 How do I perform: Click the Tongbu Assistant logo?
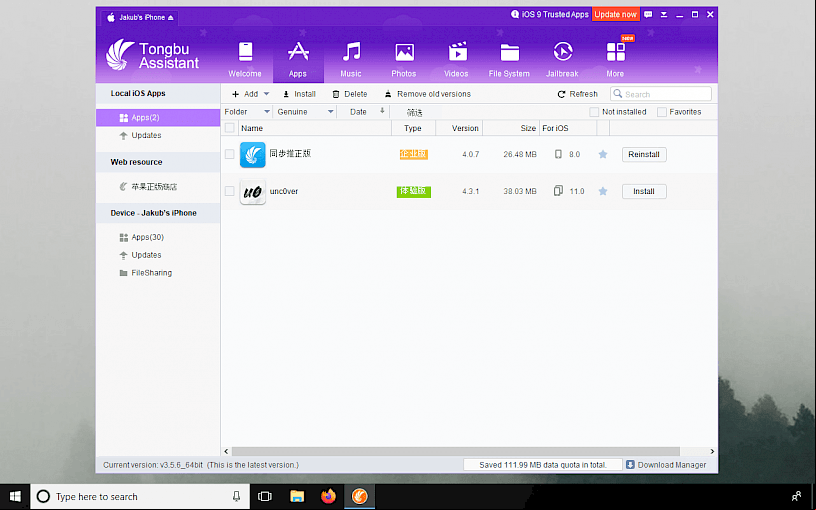152,55
